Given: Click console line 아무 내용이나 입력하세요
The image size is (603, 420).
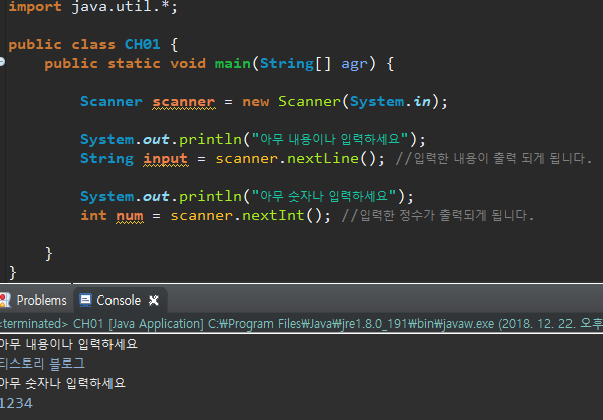Looking at the screenshot, I should (68, 344).
